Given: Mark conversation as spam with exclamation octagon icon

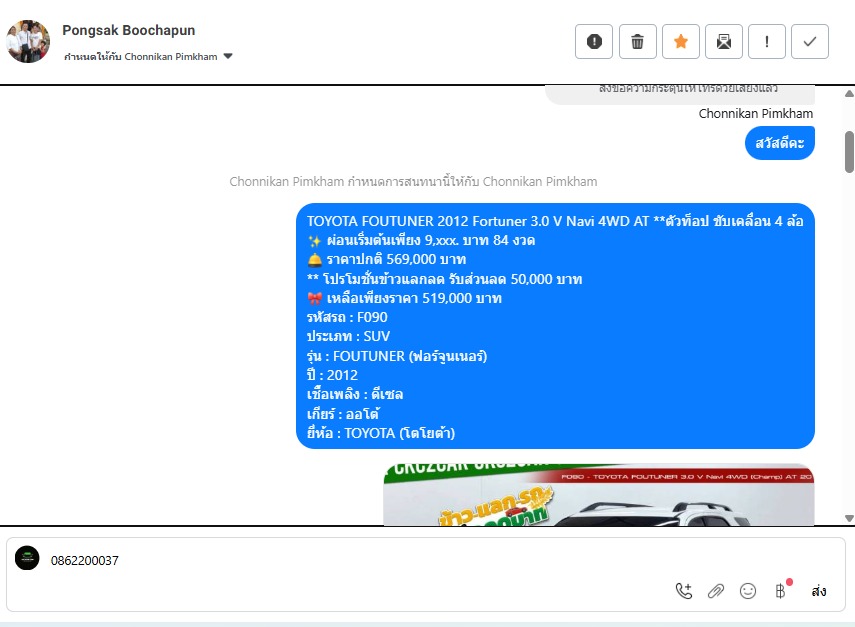Looking at the screenshot, I should tap(594, 41).
